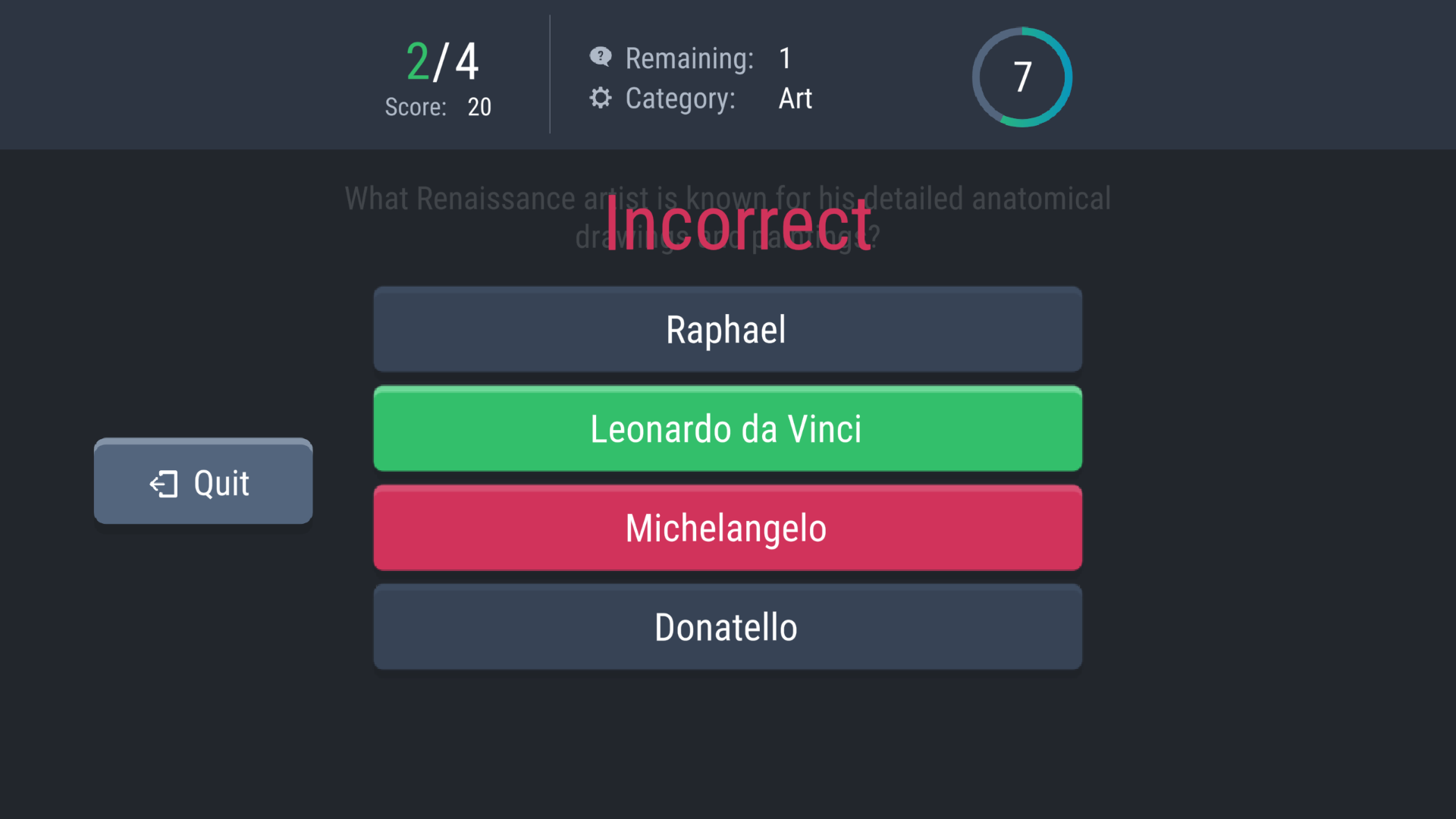Click the red Michelangelo answer
This screenshot has height=819, width=1456.
point(727,529)
